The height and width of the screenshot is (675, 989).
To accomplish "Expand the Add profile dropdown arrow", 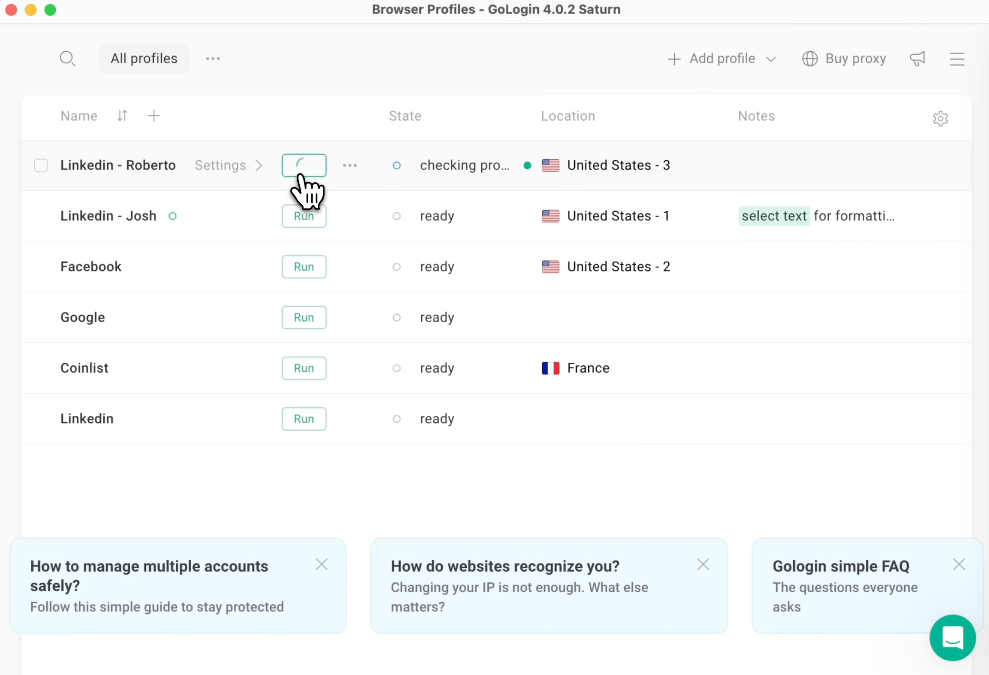I will click(x=771, y=59).
